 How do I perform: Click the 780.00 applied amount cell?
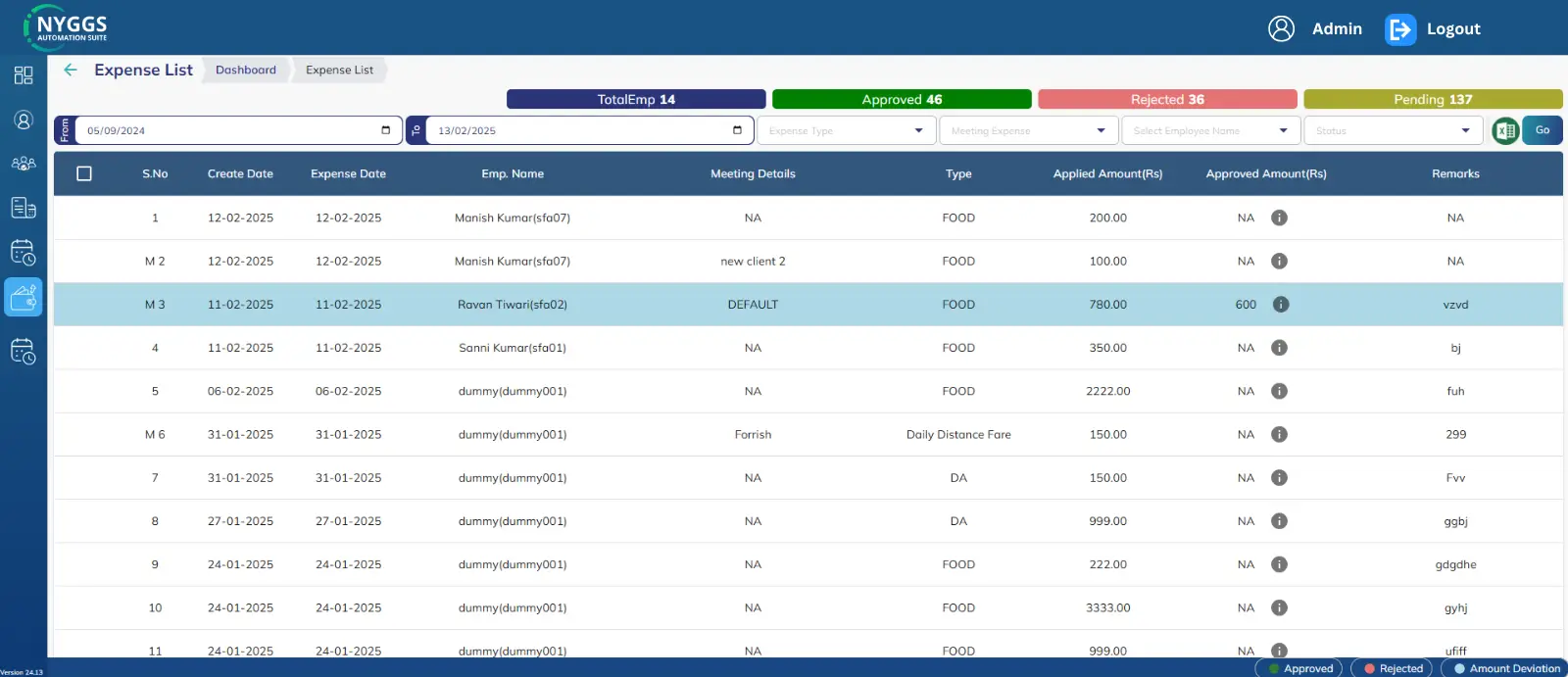pos(1108,305)
